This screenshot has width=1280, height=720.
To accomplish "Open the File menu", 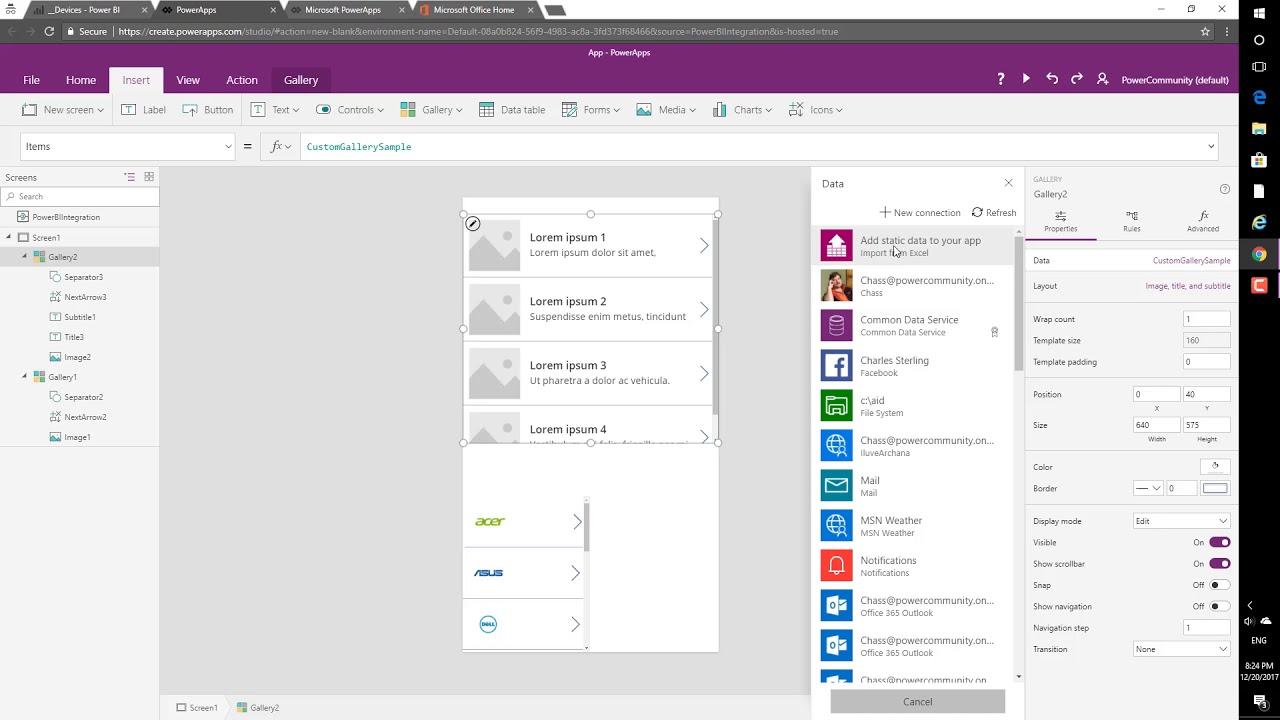I will pos(32,80).
